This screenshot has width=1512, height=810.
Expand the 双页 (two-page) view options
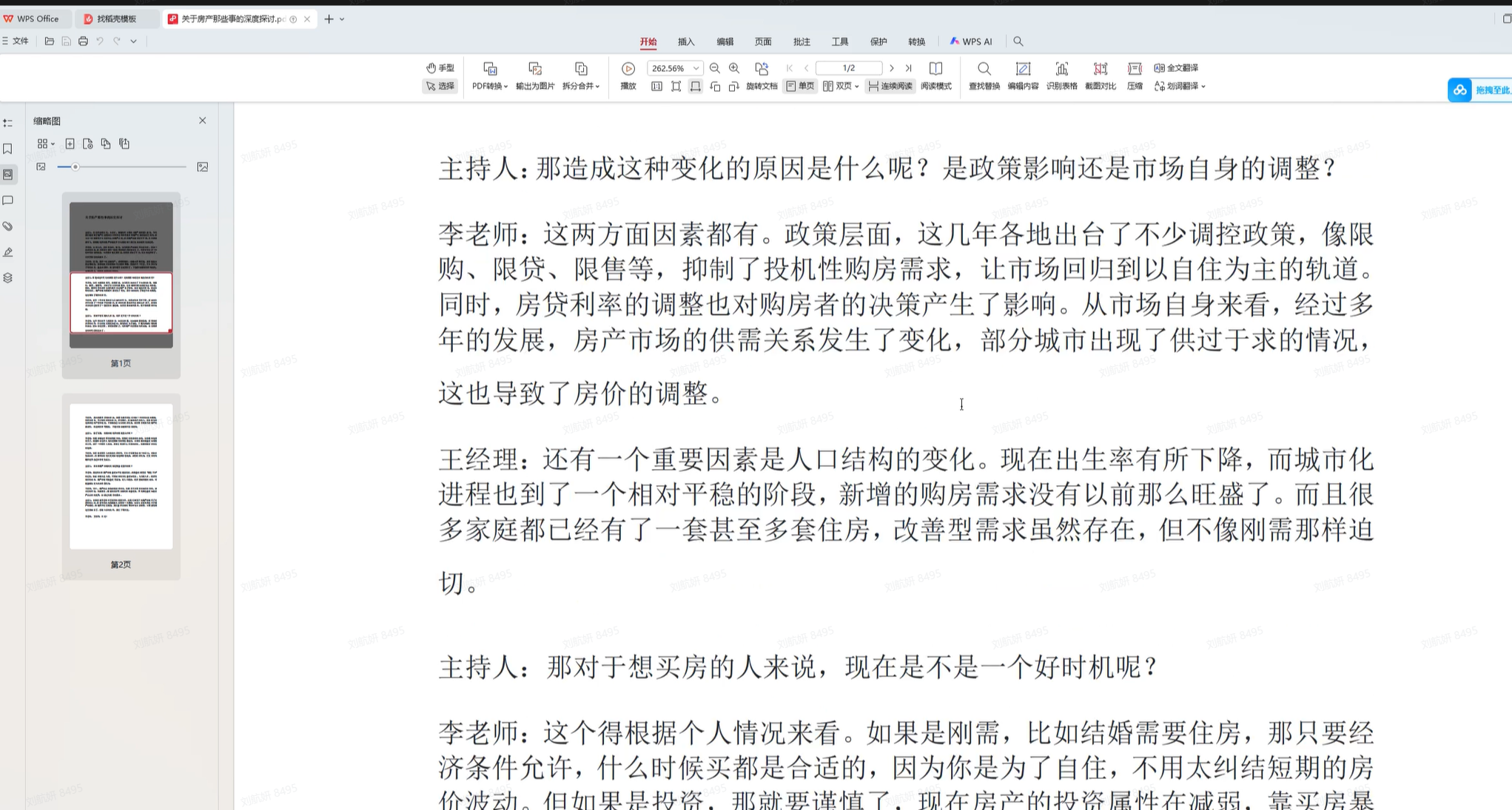point(856,86)
